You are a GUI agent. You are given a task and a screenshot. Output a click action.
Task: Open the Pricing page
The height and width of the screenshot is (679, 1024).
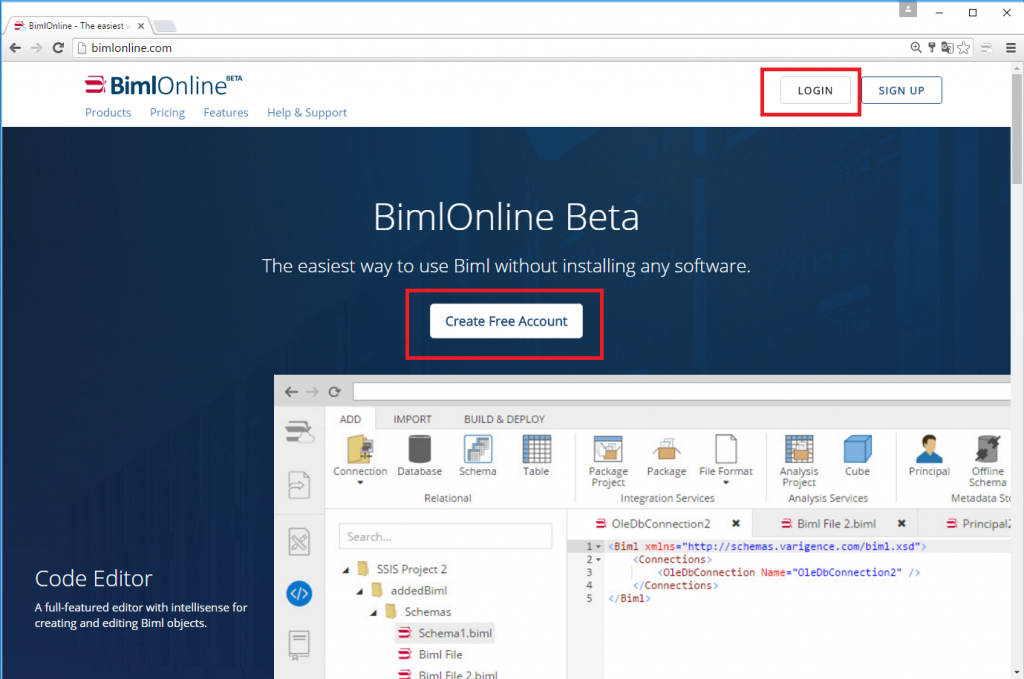pos(167,112)
